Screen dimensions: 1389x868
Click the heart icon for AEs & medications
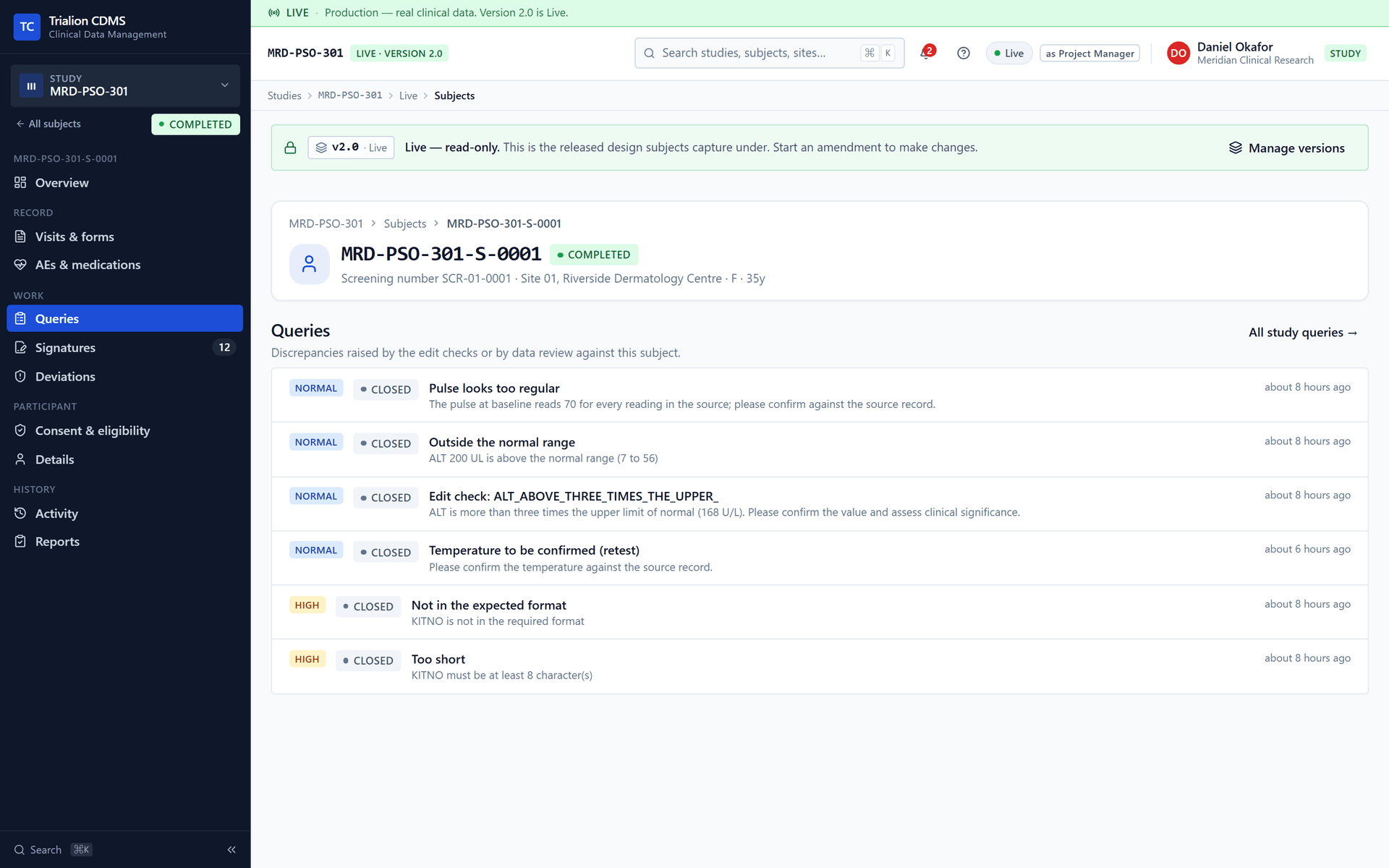point(20,265)
